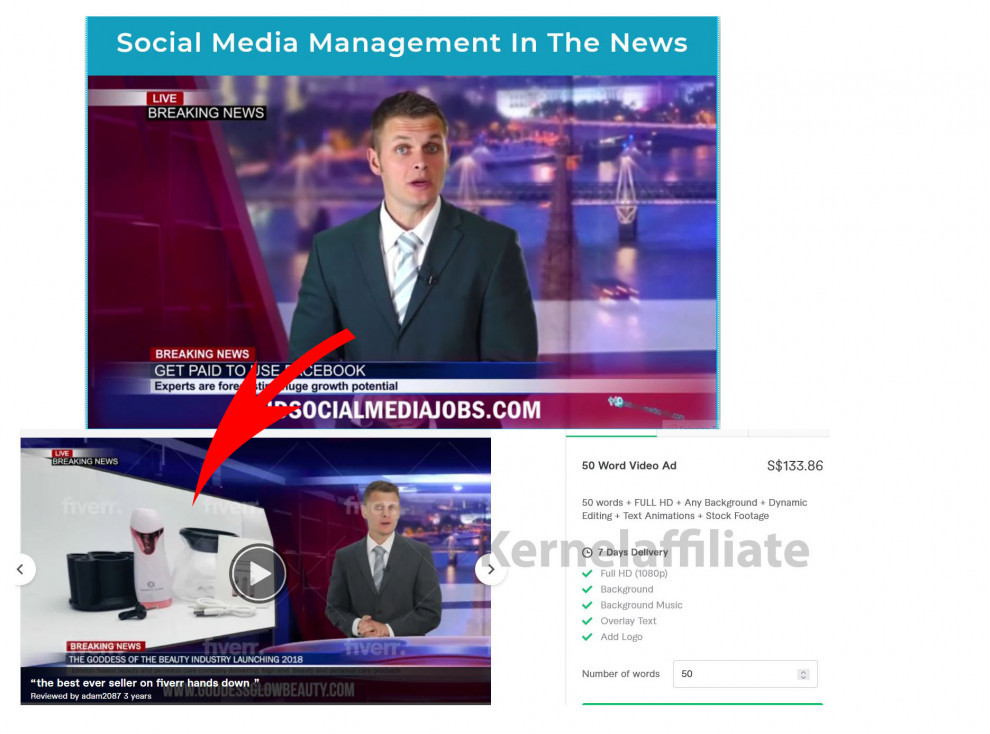Go to next gallery slide
The image size is (990, 734).
[x=491, y=569]
